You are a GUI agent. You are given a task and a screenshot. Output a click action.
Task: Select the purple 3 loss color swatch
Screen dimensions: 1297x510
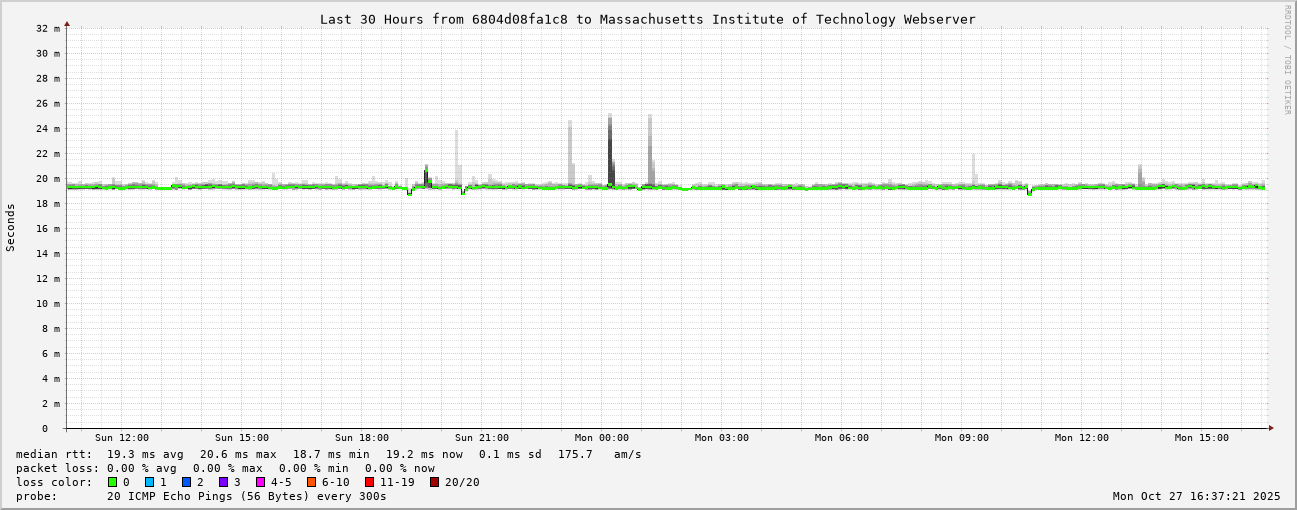pos(224,482)
